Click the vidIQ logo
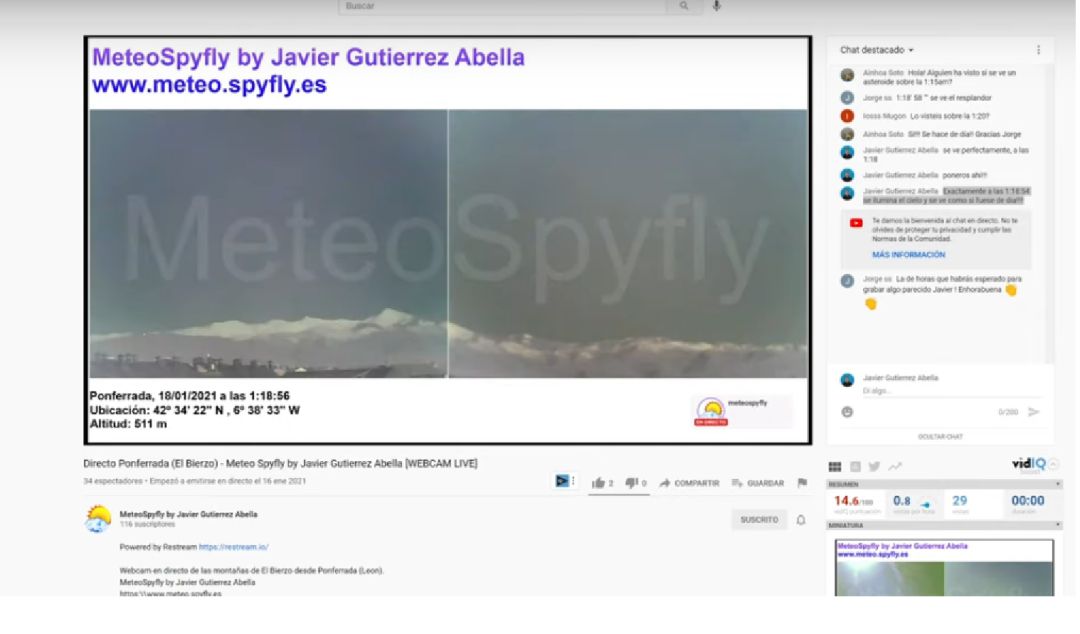The height and width of the screenshot is (634, 1080). [x=1028, y=464]
